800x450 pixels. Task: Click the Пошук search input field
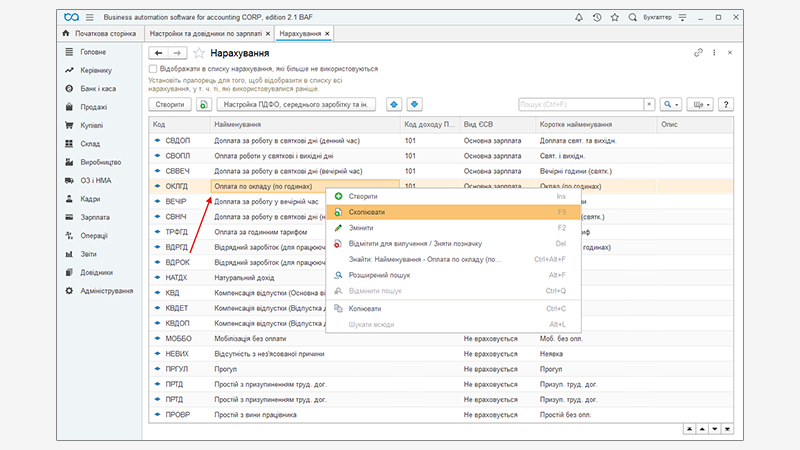pos(580,104)
